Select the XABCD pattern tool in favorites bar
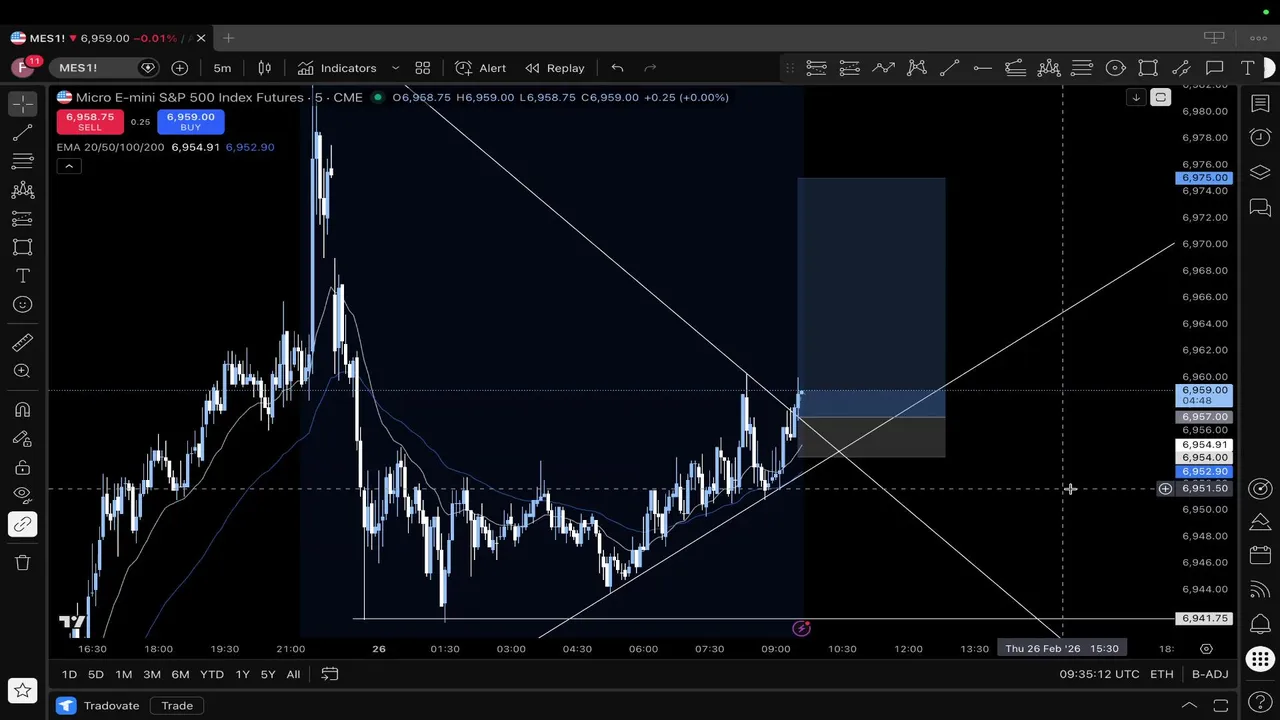 [x=916, y=68]
